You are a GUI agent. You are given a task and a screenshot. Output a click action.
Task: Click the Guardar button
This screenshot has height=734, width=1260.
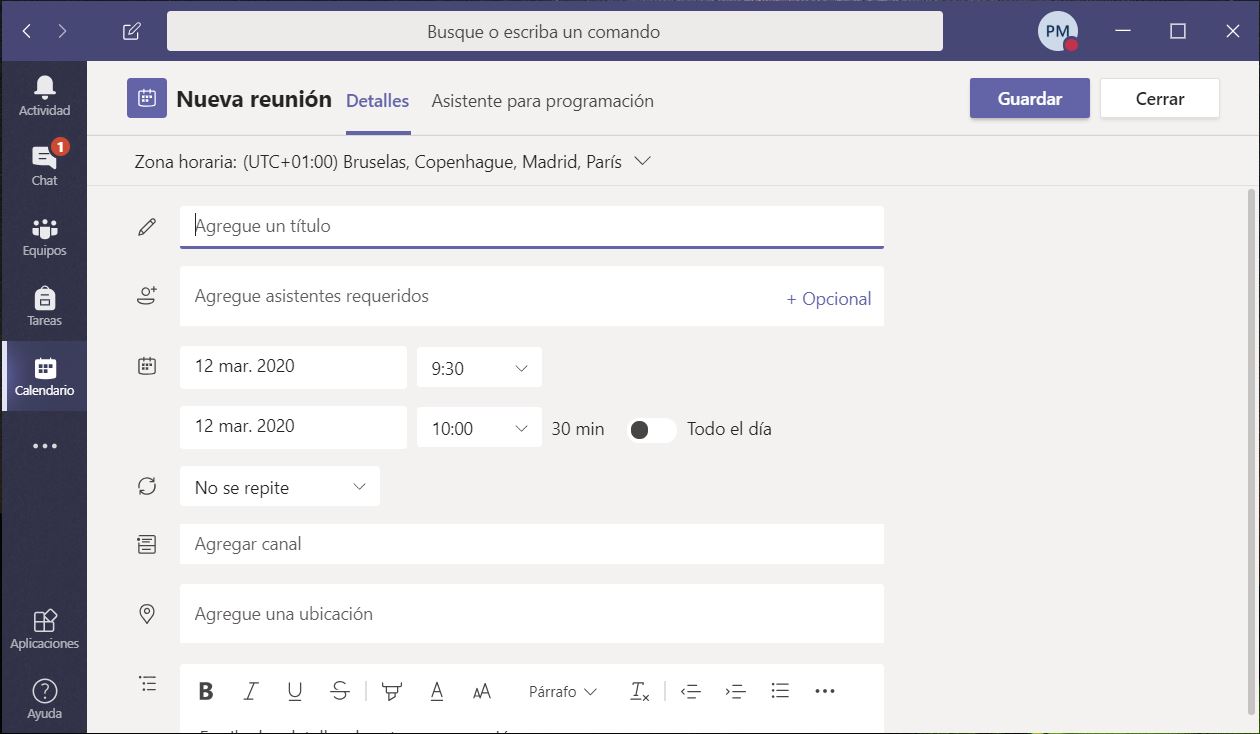tap(1029, 99)
